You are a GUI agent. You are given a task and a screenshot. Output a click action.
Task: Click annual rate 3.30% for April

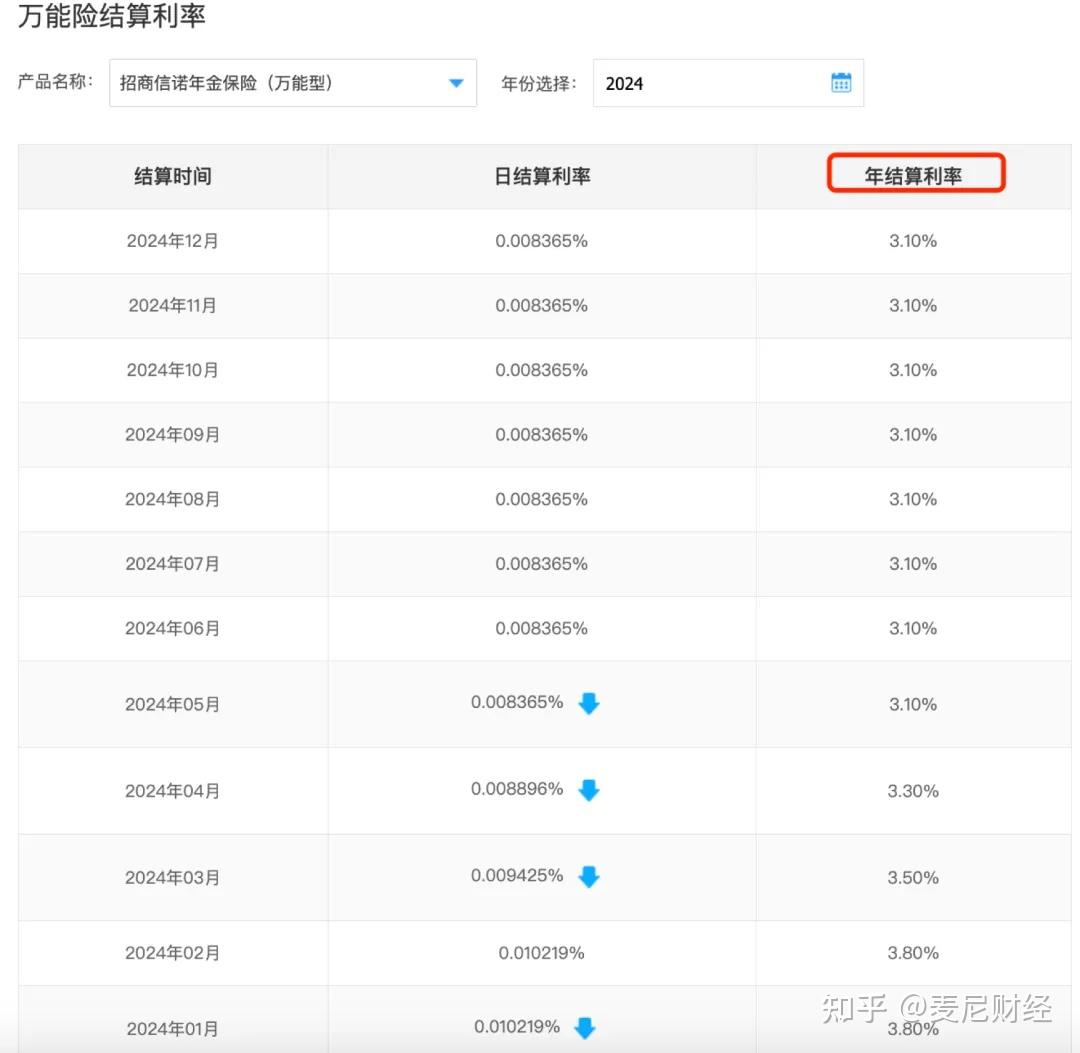point(913,791)
